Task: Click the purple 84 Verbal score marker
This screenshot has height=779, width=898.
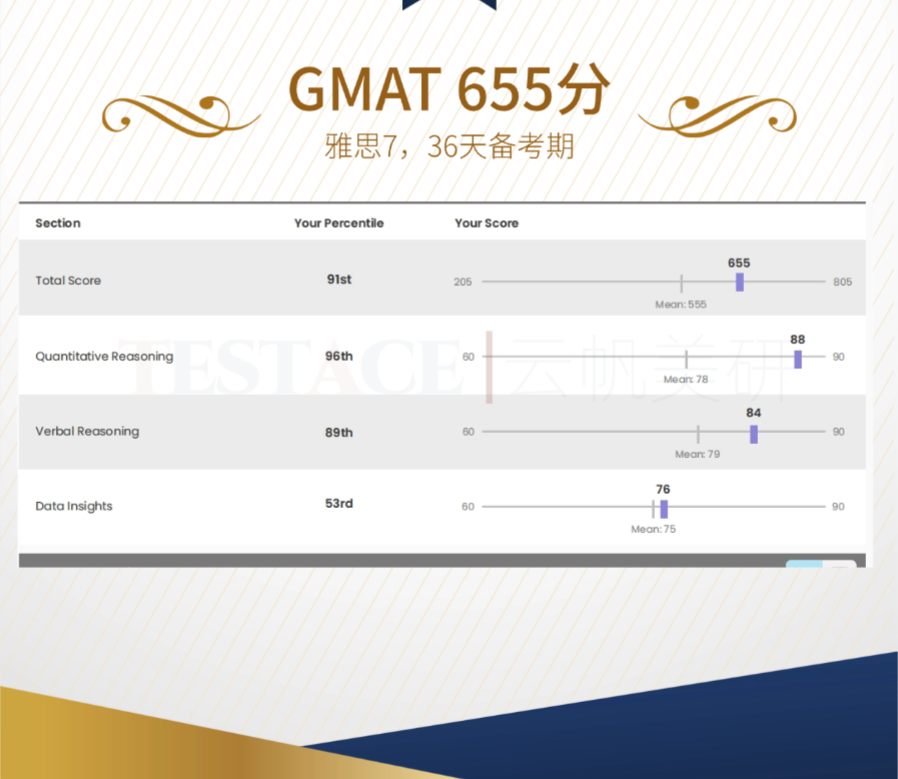Action: coord(753,434)
